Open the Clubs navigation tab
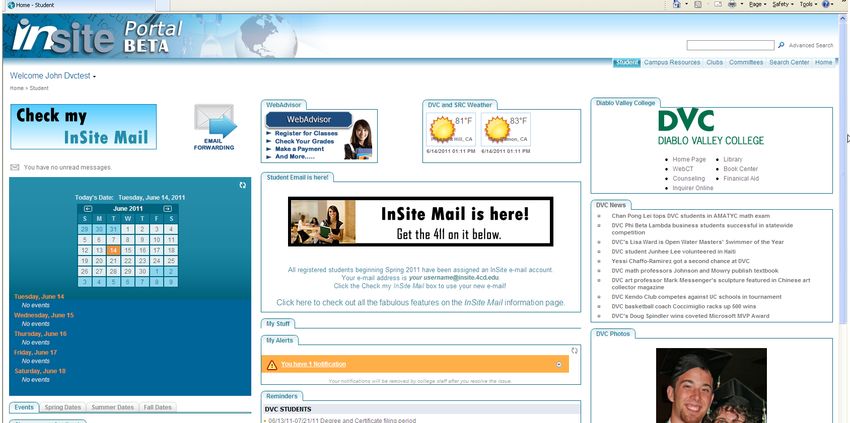 (714, 62)
